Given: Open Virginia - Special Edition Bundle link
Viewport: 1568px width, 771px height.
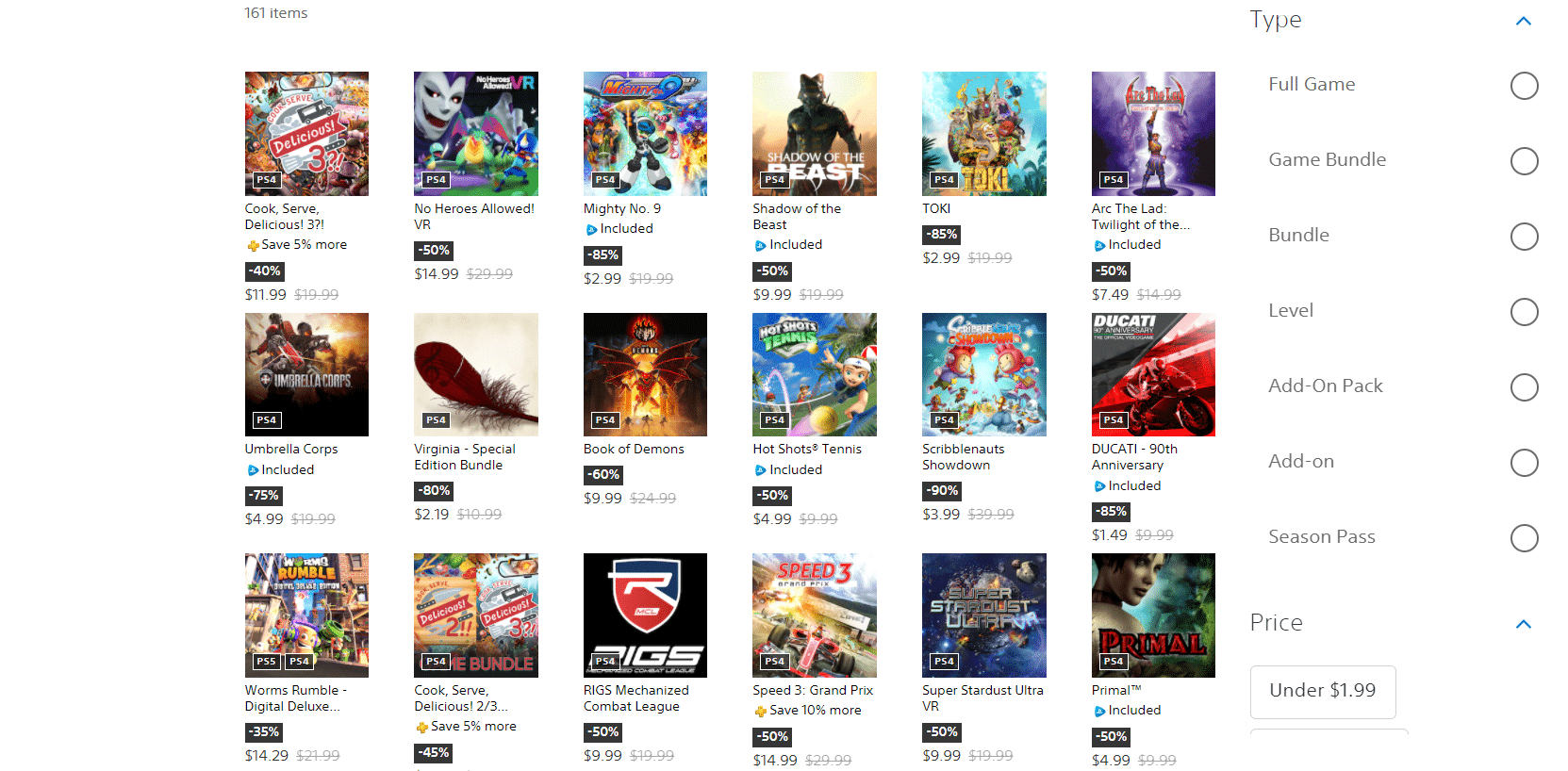Looking at the screenshot, I should click(x=465, y=457).
